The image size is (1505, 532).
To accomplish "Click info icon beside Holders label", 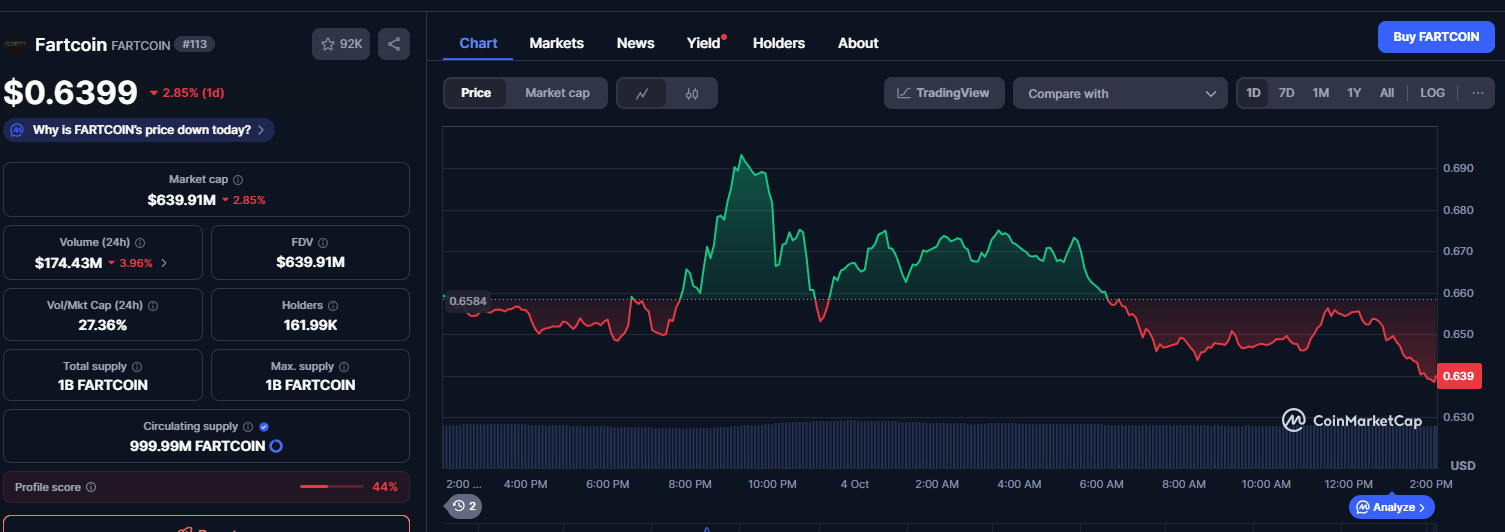I will point(333,306).
